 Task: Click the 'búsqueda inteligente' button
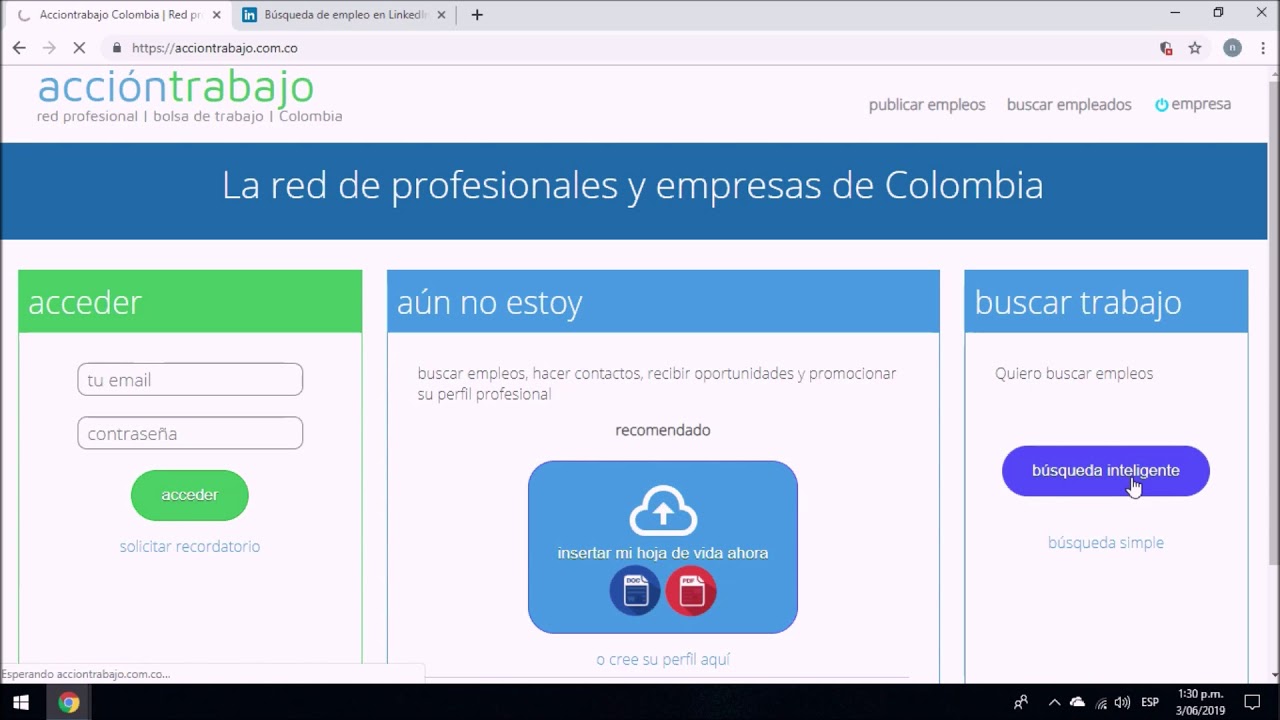(1106, 471)
